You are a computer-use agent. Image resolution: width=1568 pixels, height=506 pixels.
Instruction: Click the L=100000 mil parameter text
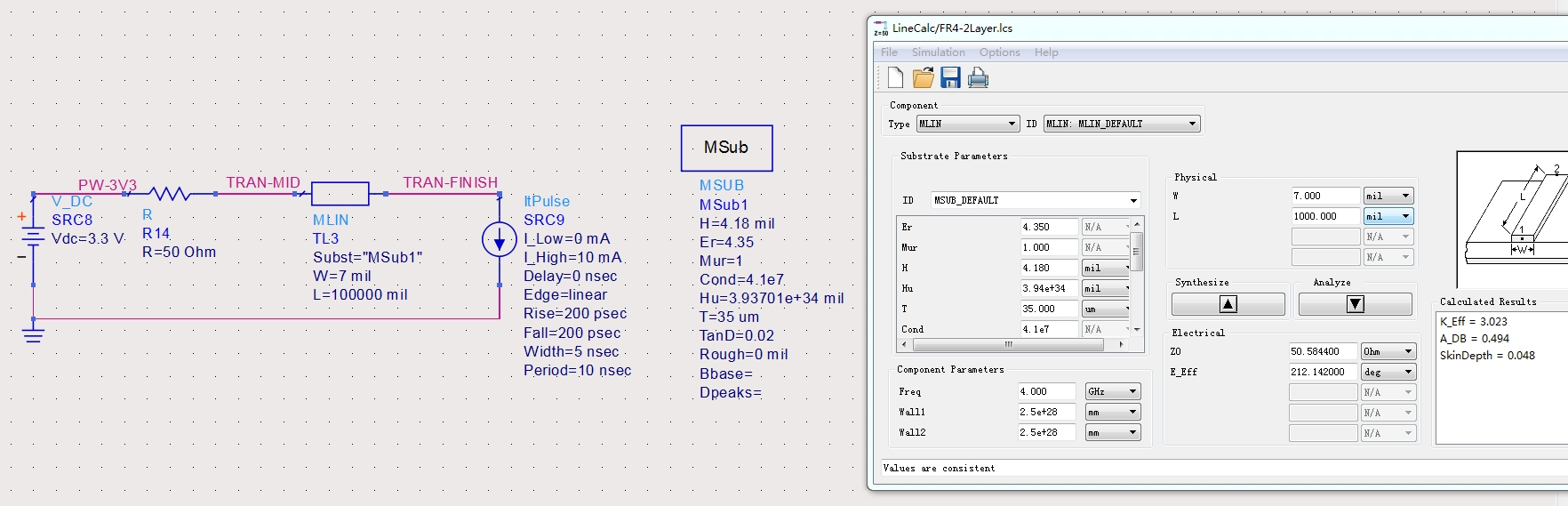360,295
